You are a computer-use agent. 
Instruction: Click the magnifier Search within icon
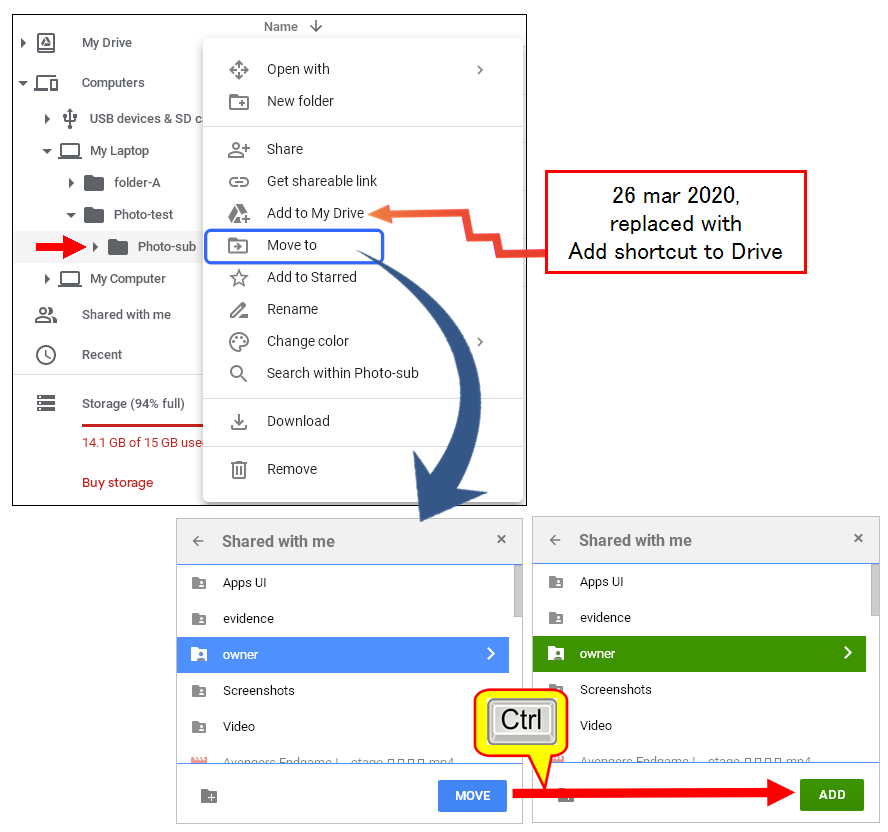click(238, 374)
